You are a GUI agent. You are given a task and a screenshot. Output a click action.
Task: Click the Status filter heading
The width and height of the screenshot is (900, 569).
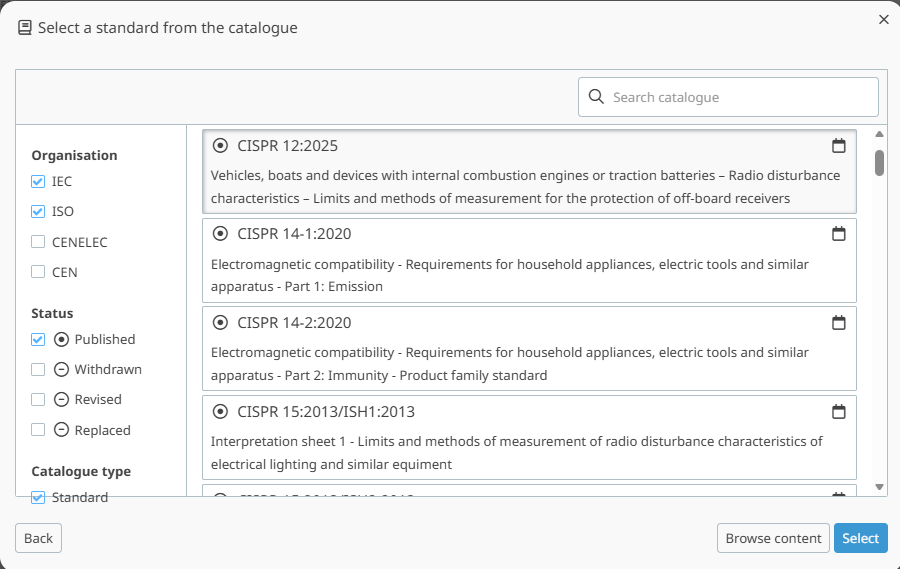point(52,313)
